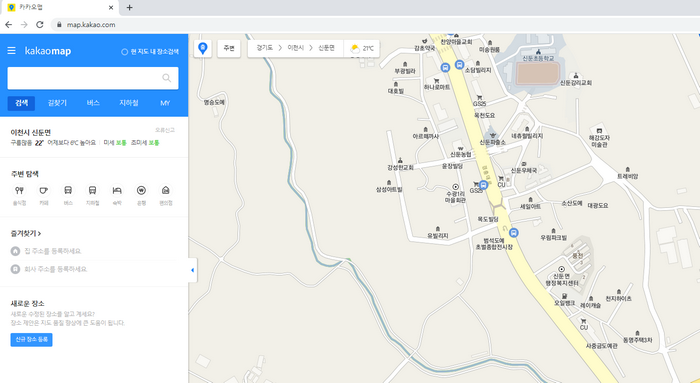Enable '현 지도 내 장소검색' radio option

(x=150, y=52)
